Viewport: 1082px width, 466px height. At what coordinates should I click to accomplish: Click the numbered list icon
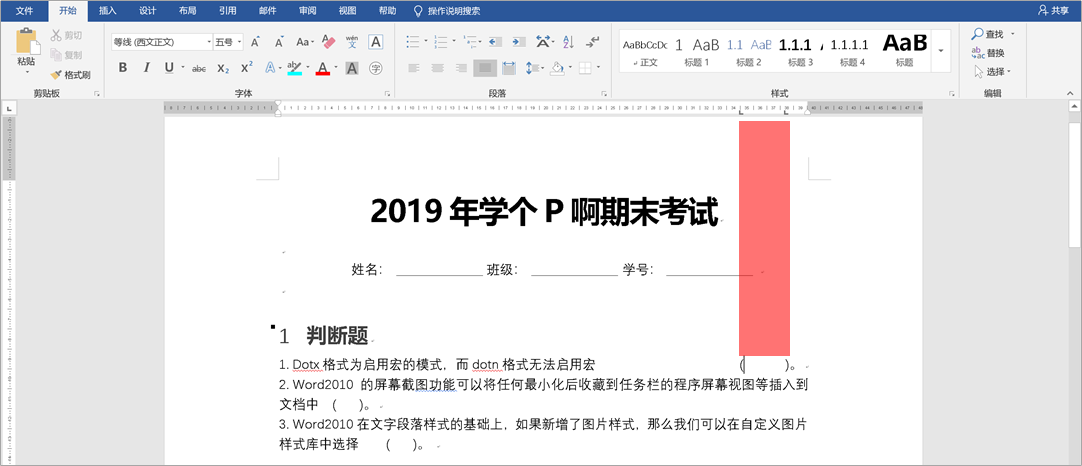442,42
